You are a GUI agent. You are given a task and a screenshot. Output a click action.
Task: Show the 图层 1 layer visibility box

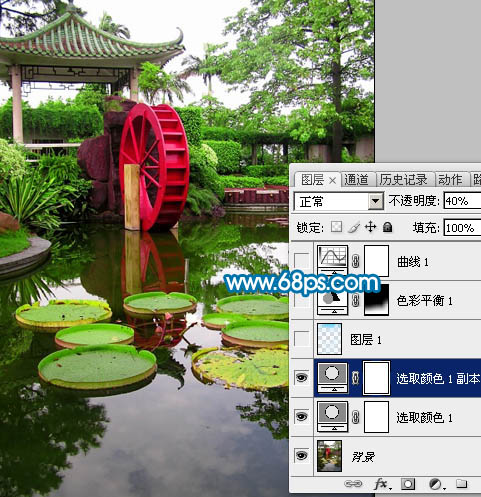[x=302, y=339]
